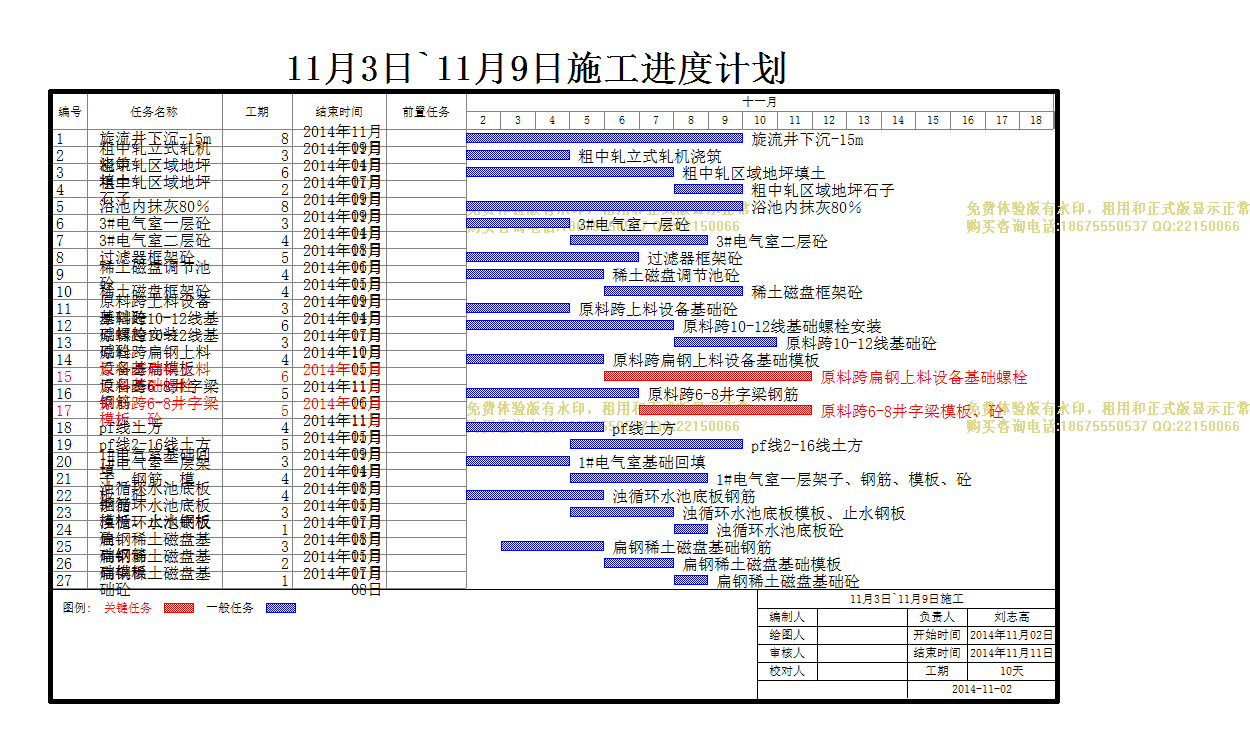Select the blue bar for 稀土磁盘框架砼
The image size is (1250, 750).
pos(673,291)
